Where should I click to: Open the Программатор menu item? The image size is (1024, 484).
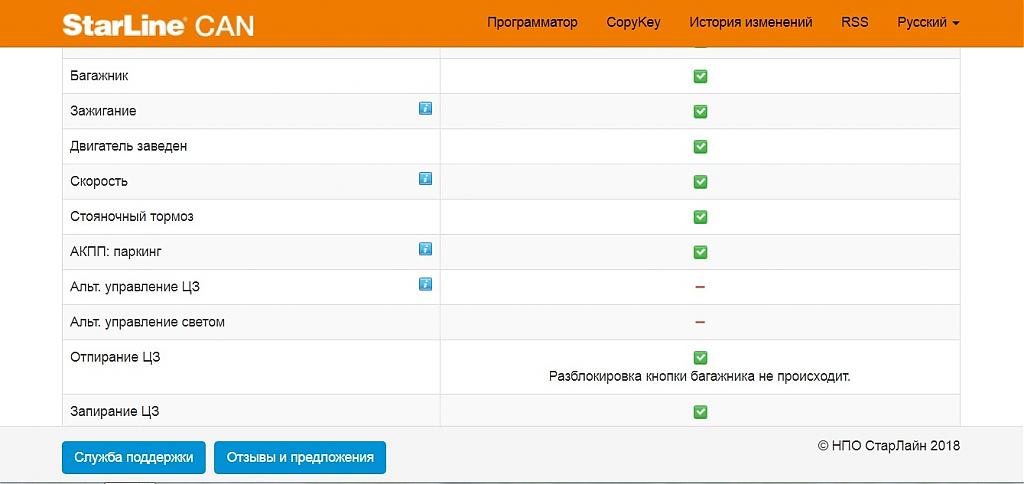532,22
